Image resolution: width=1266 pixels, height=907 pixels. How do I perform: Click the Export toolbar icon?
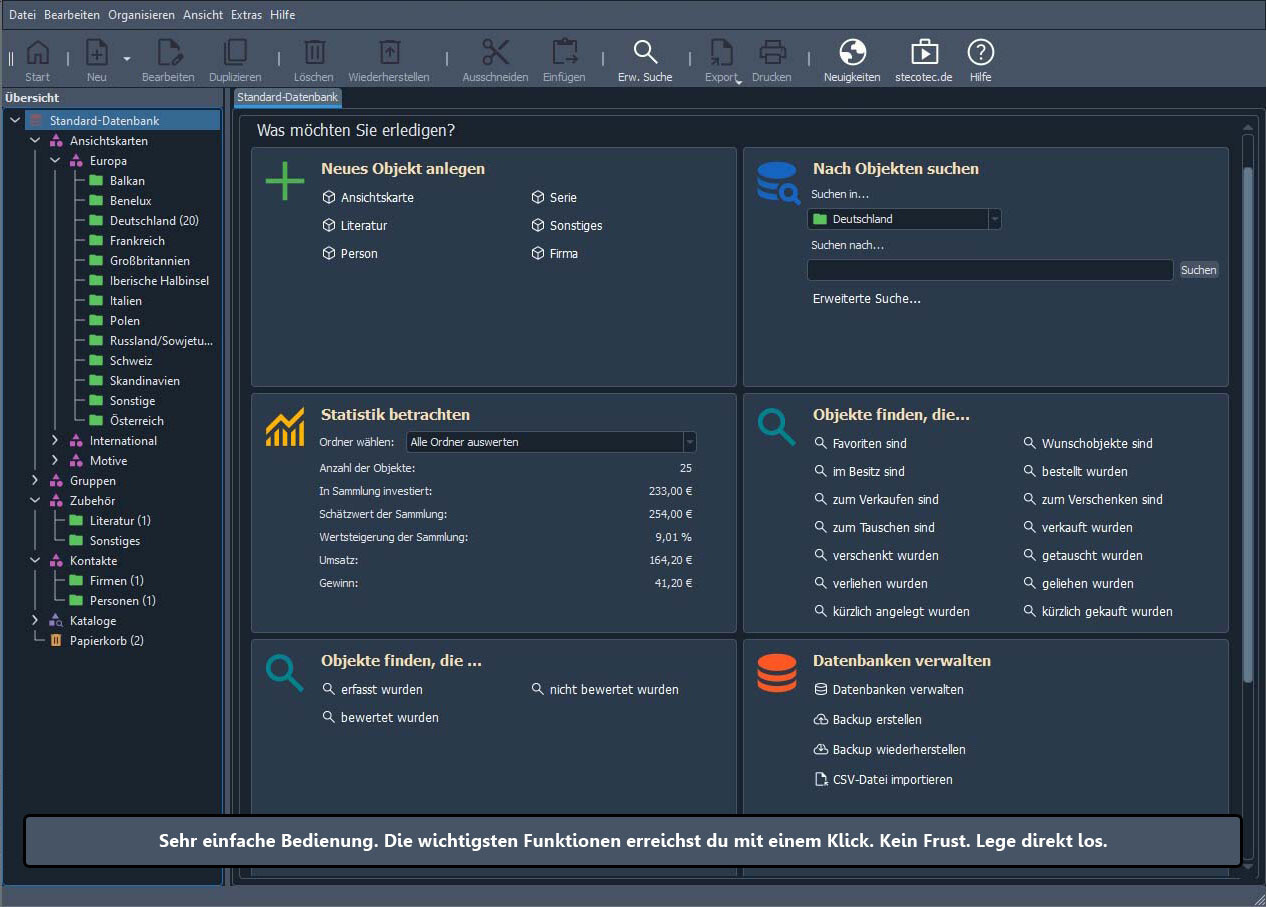click(x=720, y=53)
